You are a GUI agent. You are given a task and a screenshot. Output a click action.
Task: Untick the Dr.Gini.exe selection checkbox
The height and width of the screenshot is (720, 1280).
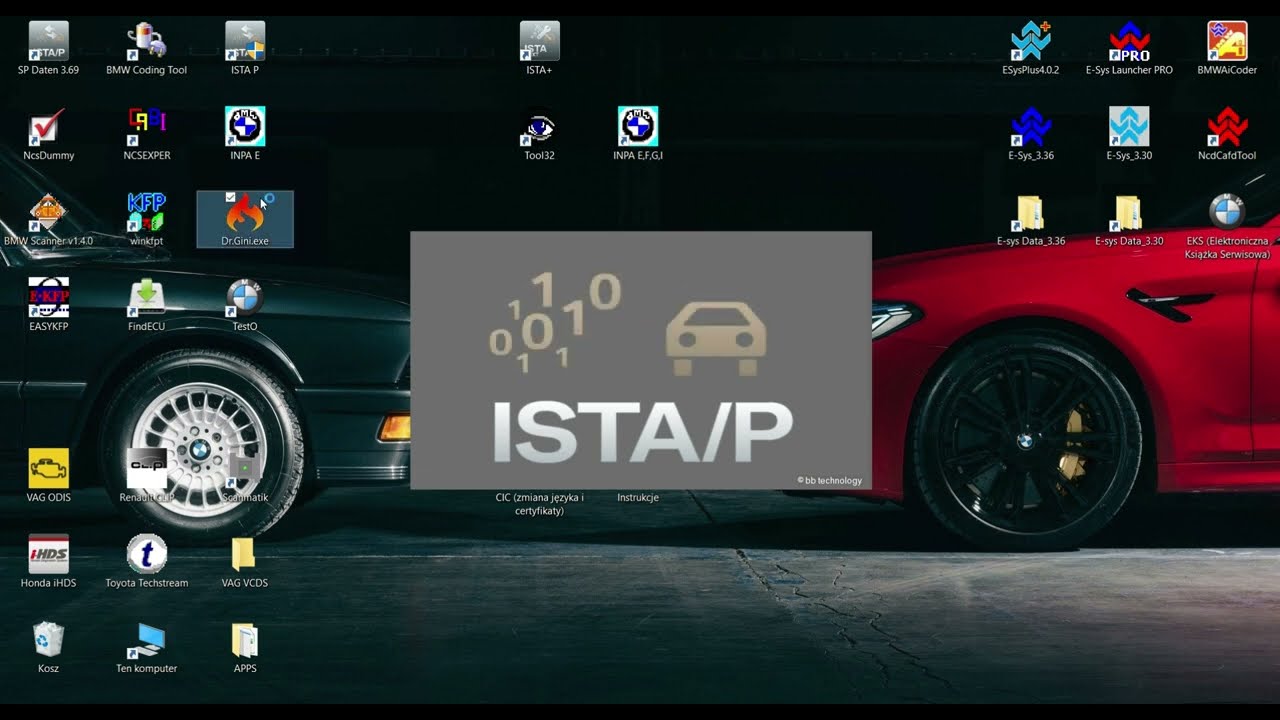click(x=231, y=198)
